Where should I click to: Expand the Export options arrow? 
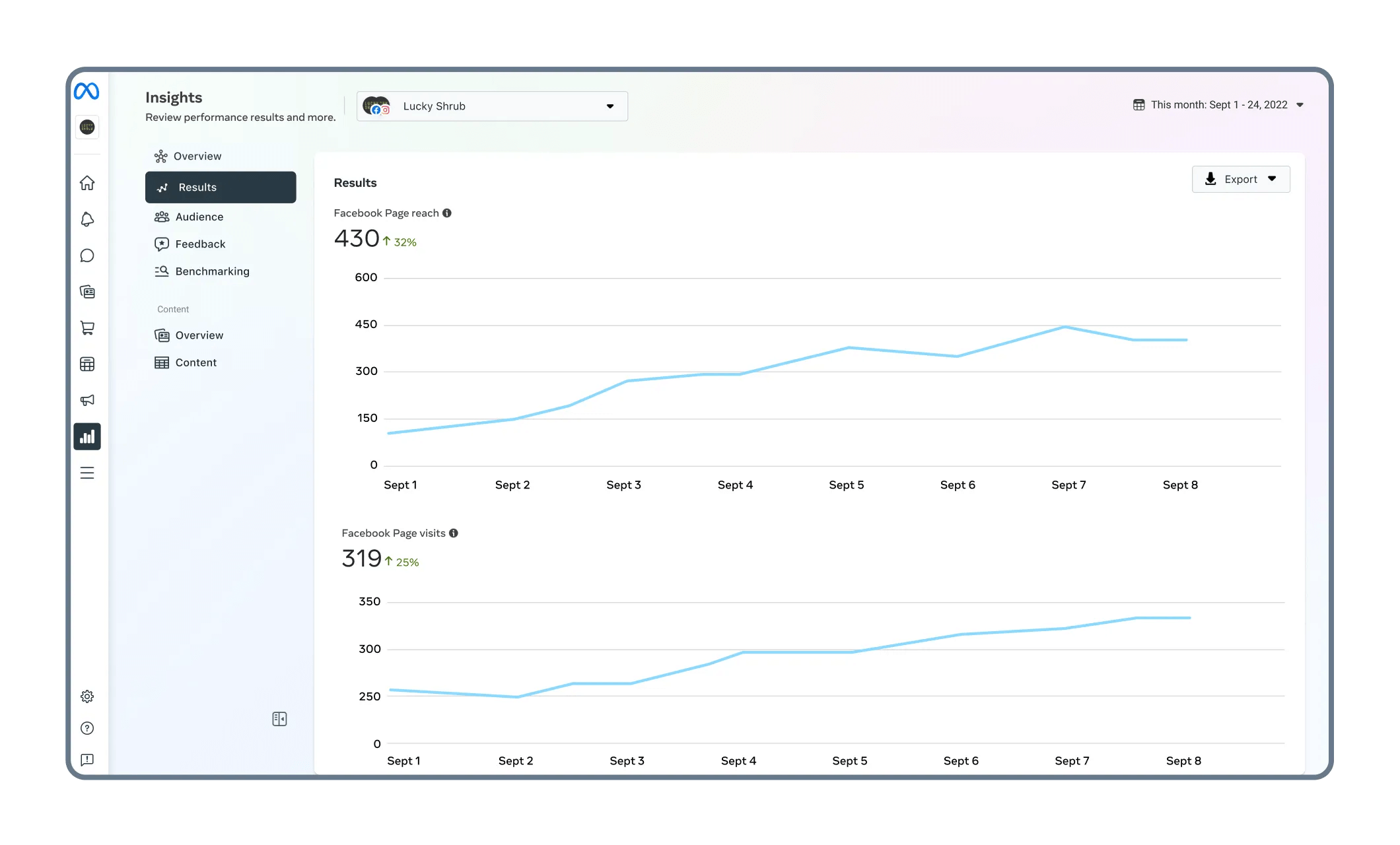pyautogui.click(x=1272, y=179)
